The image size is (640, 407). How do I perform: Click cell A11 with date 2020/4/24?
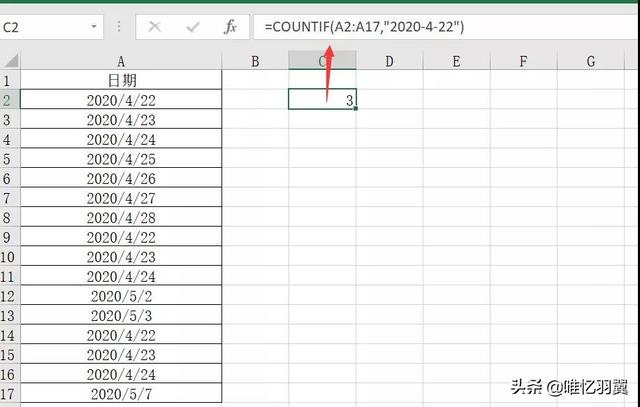coord(121,276)
